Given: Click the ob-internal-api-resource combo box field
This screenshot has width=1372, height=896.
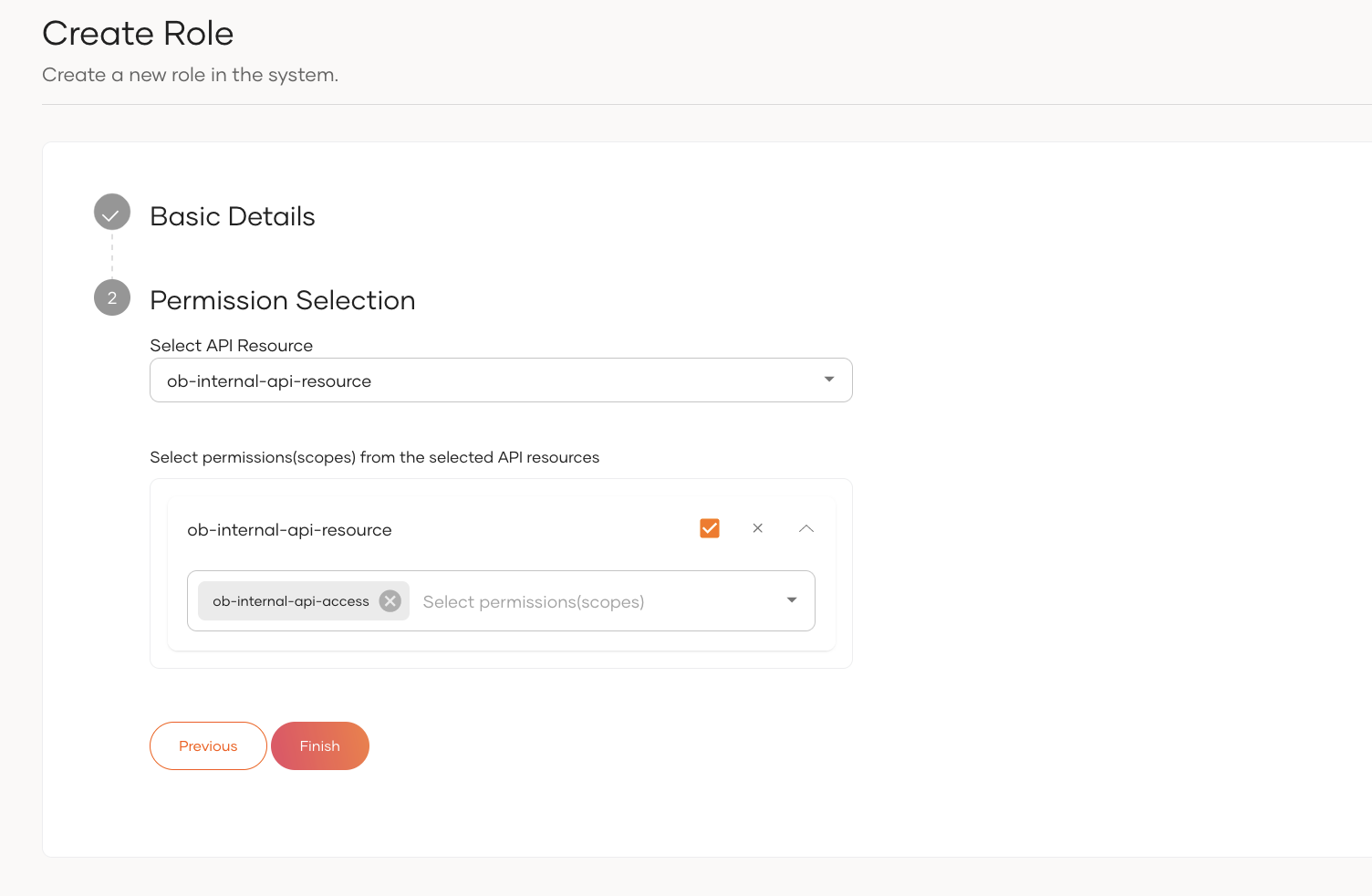Looking at the screenshot, I should point(483,380).
